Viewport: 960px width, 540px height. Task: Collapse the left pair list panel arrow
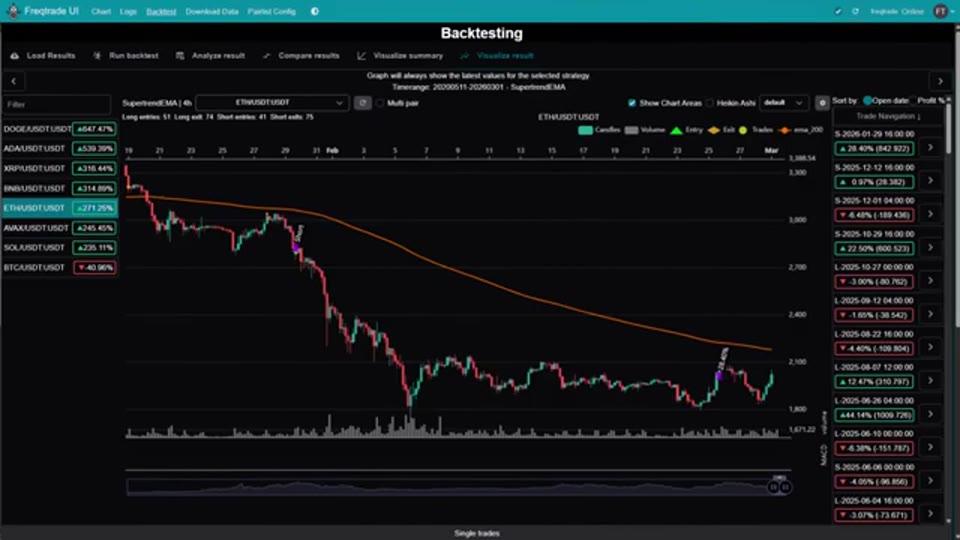coord(13,81)
